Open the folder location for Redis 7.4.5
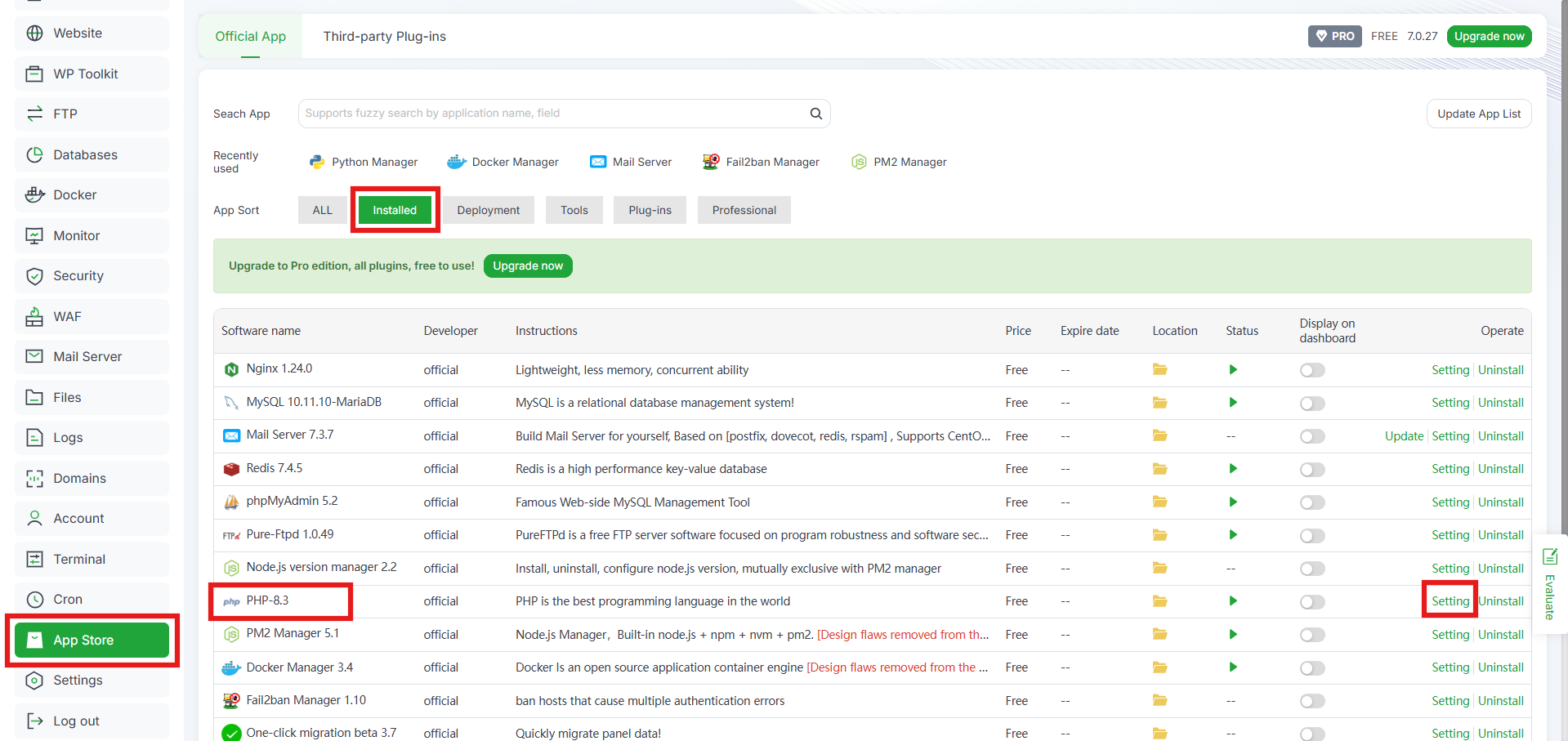This screenshot has width=1568, height=741. [1159, 469]
